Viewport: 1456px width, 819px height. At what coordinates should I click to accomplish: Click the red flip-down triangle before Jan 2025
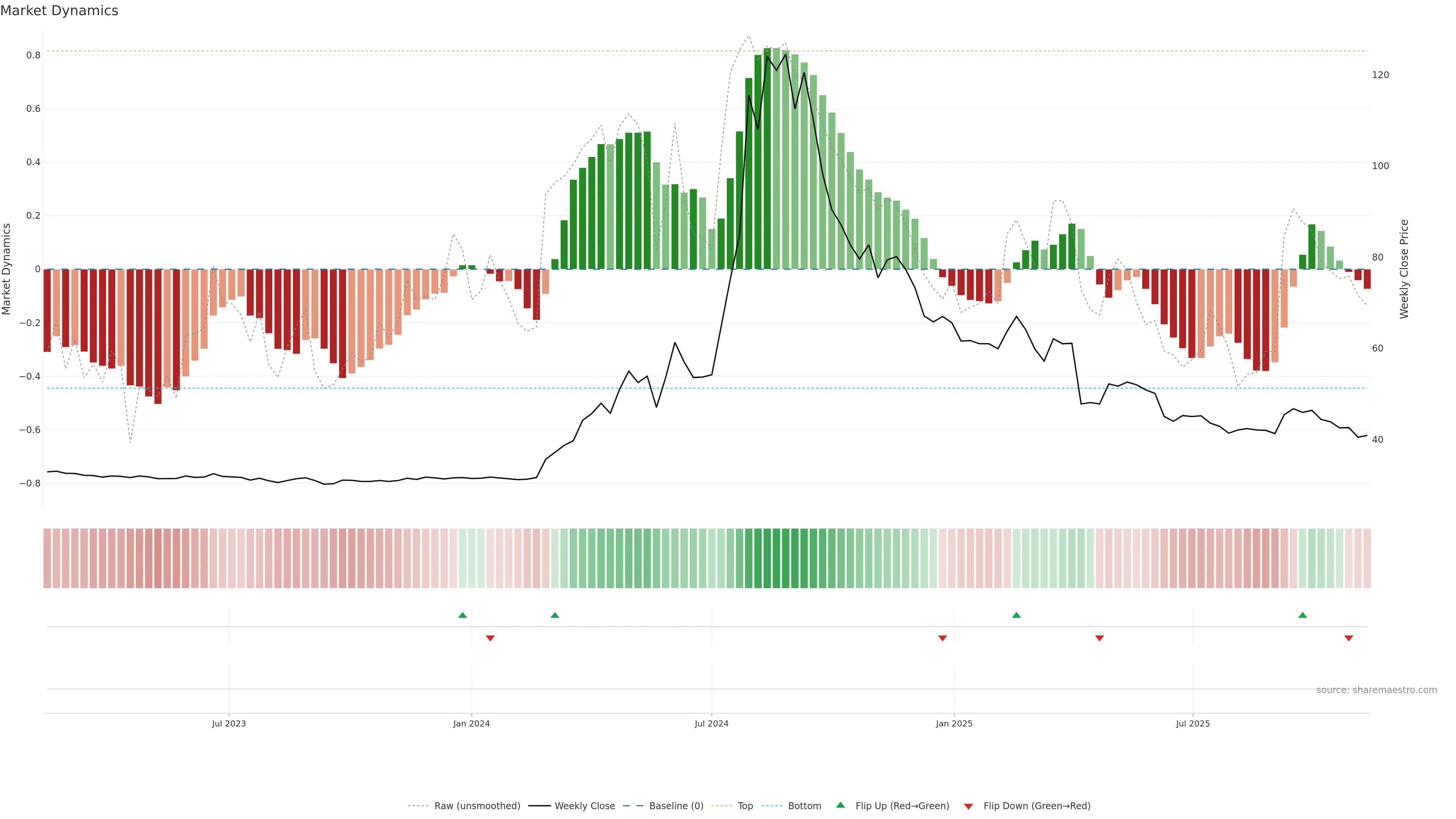pyautogui.click(x=942, y=638)
